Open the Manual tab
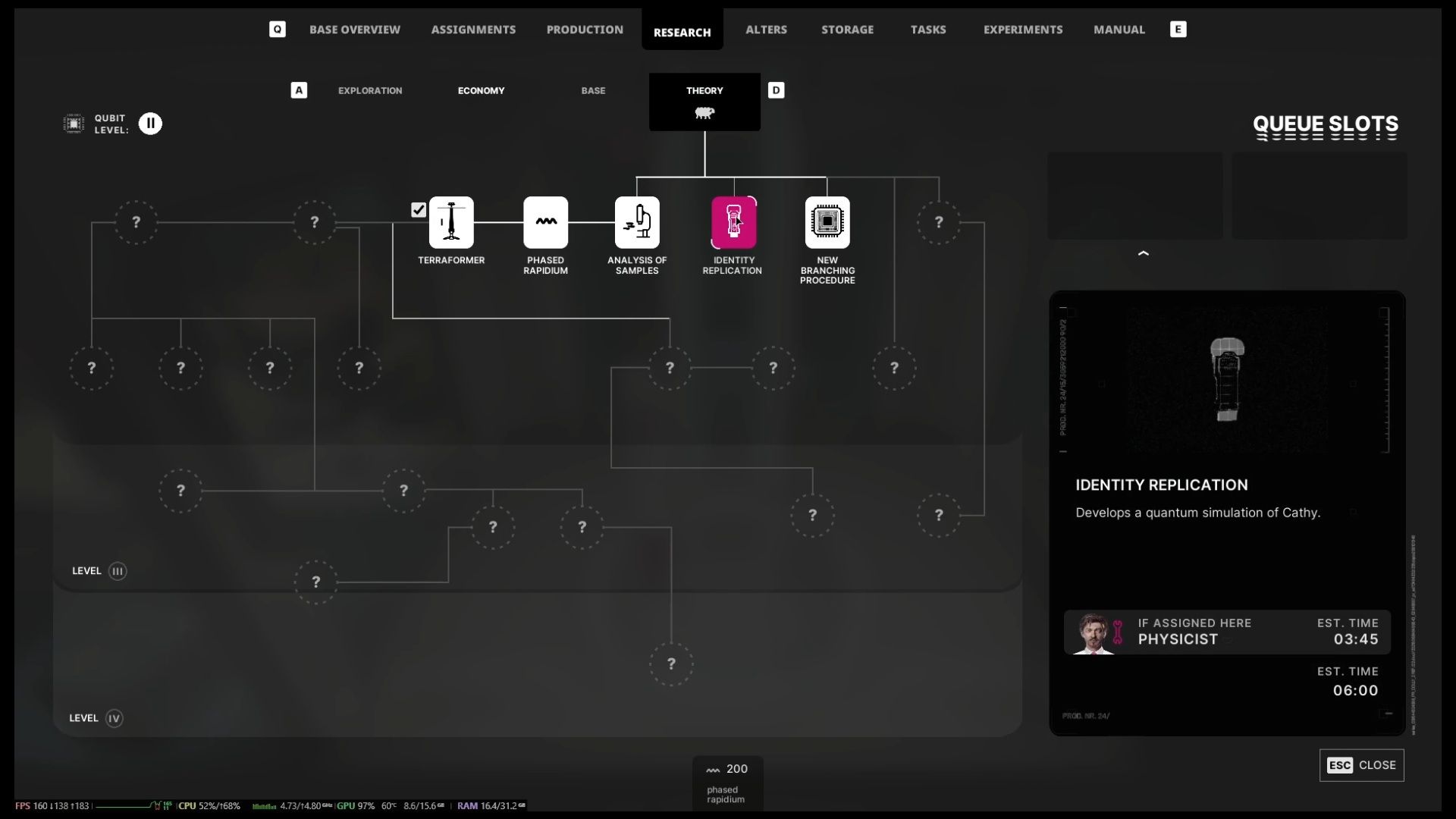Screen dimensions: 1456x819 pos(1119,30)
